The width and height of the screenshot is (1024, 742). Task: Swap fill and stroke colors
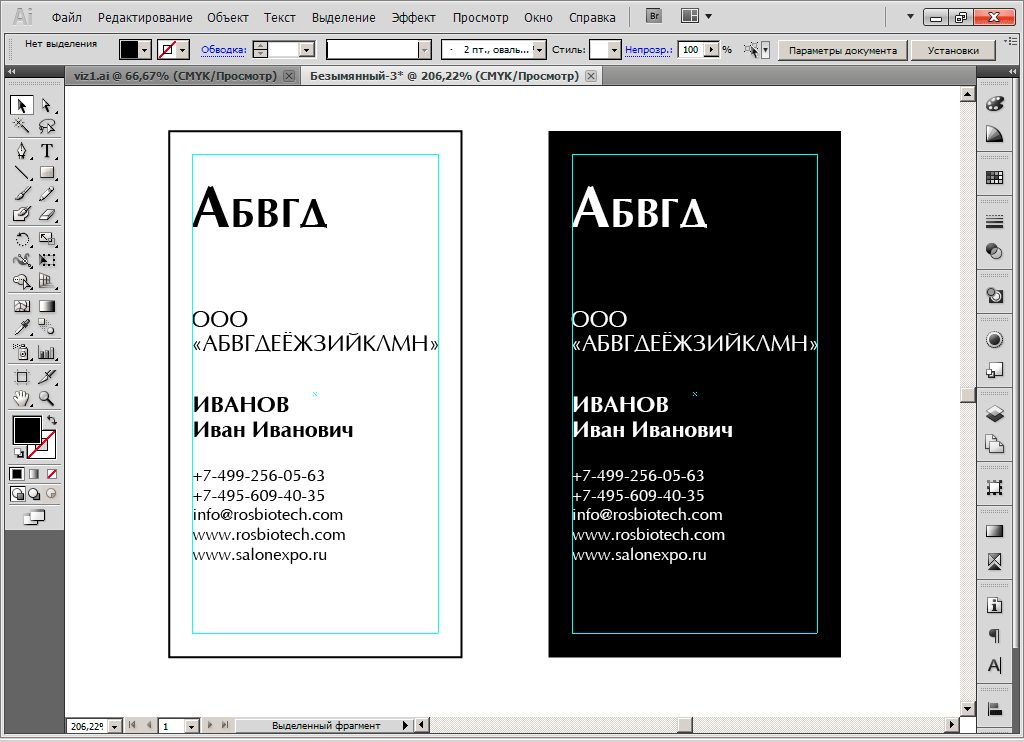click(x=52, y=420)
